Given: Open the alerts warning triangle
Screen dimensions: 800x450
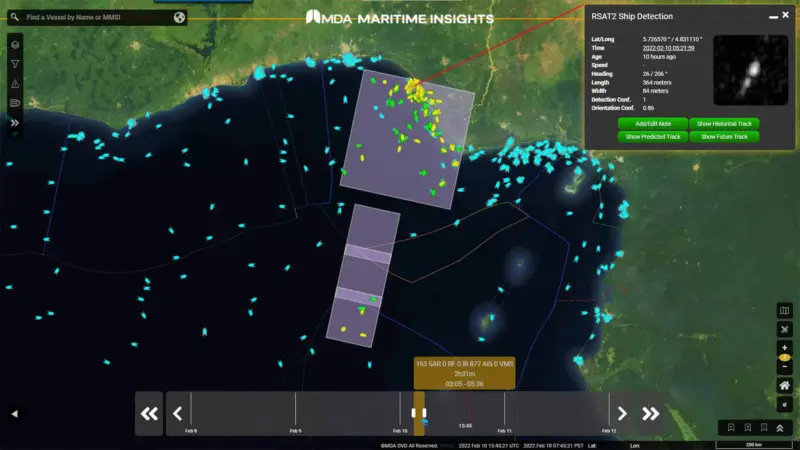Looking at the screenshot, I should point(15,83).
